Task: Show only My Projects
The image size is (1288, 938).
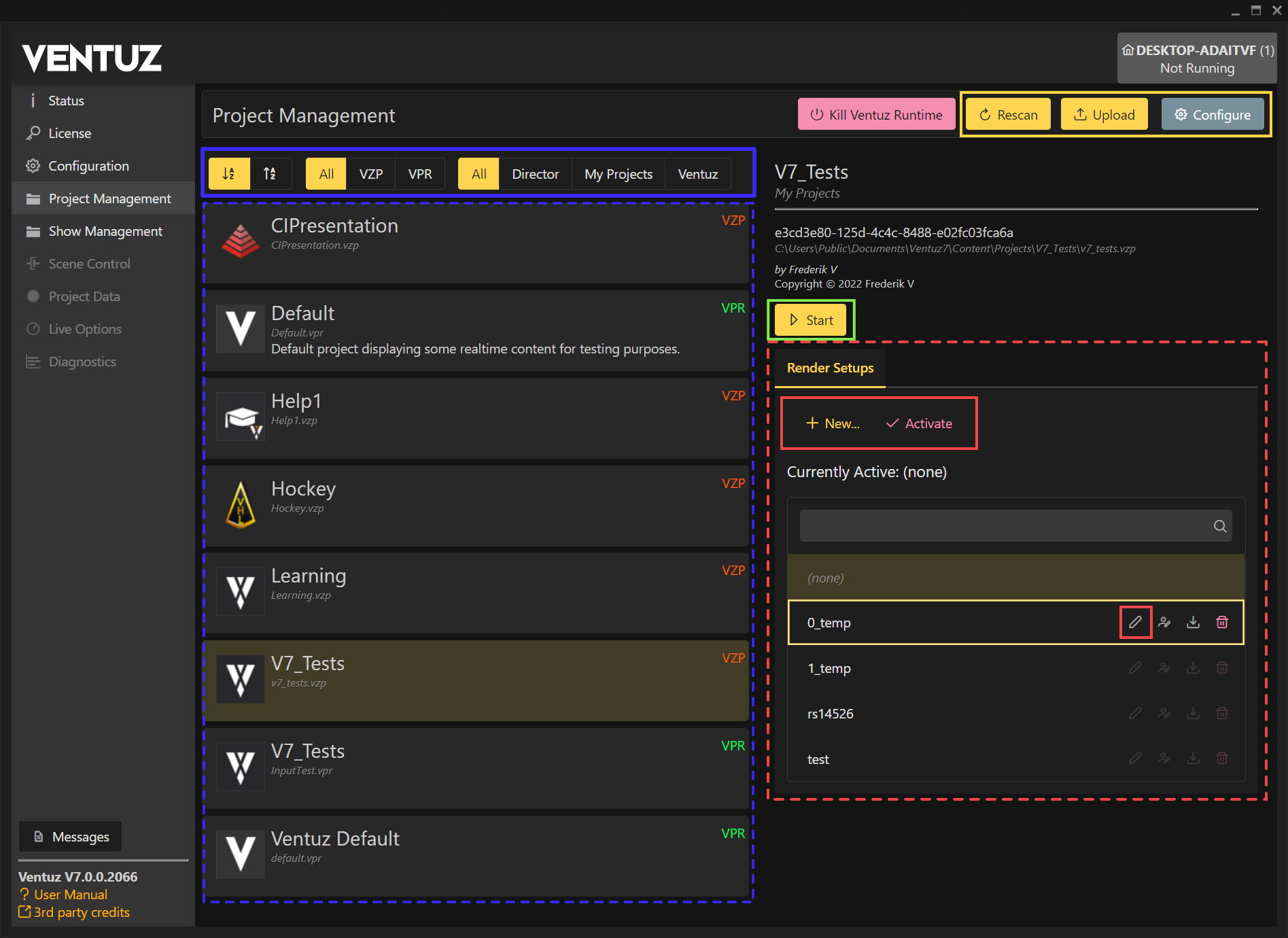Action: click(x=618, y=173)
